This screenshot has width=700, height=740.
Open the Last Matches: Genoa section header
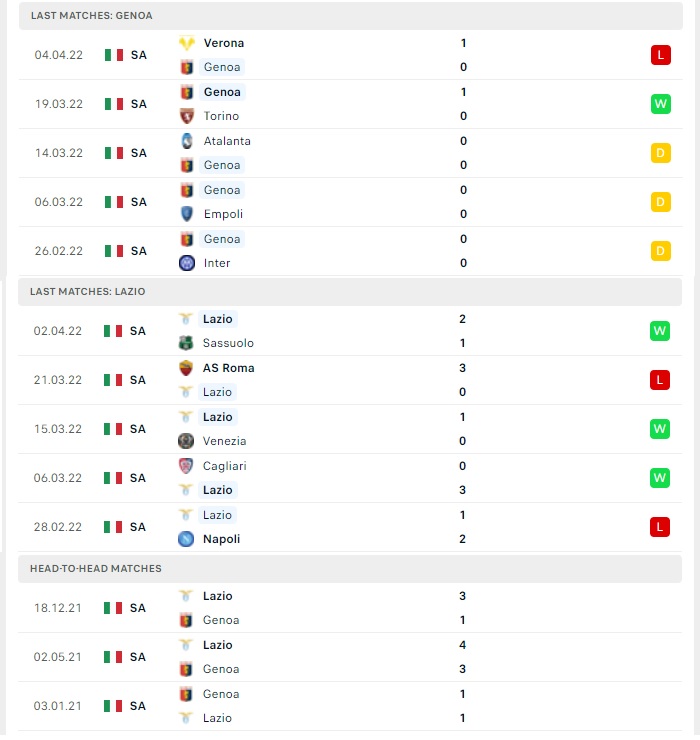[351, 16]
